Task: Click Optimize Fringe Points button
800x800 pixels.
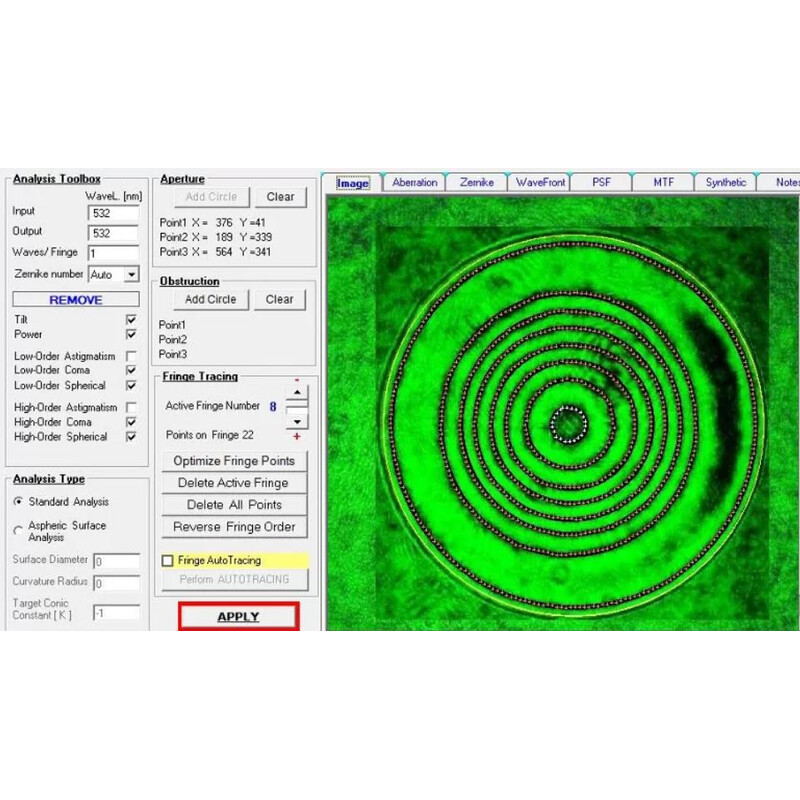Action: 234,461
